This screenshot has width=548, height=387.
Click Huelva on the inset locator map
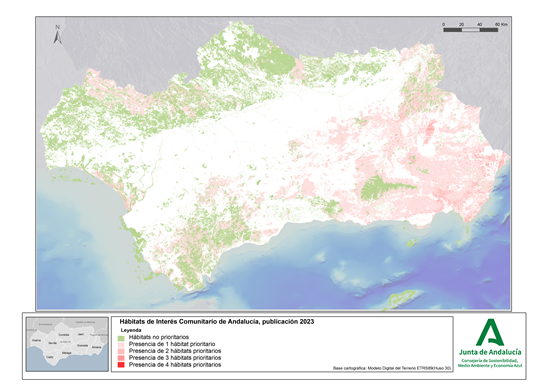point(36,340)
